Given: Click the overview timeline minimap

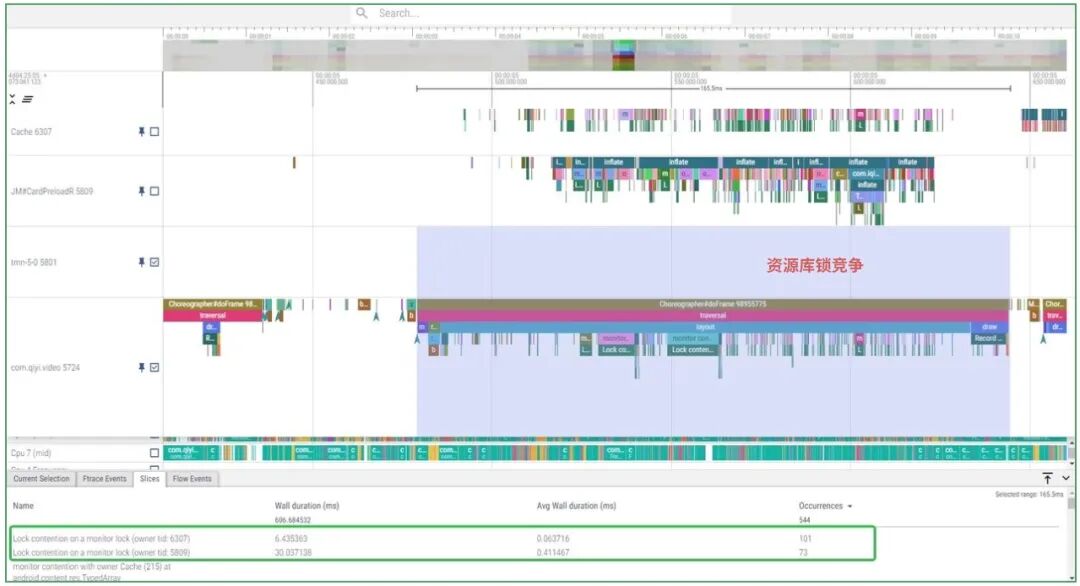Looking at the screenshot, I should point(614,55).
